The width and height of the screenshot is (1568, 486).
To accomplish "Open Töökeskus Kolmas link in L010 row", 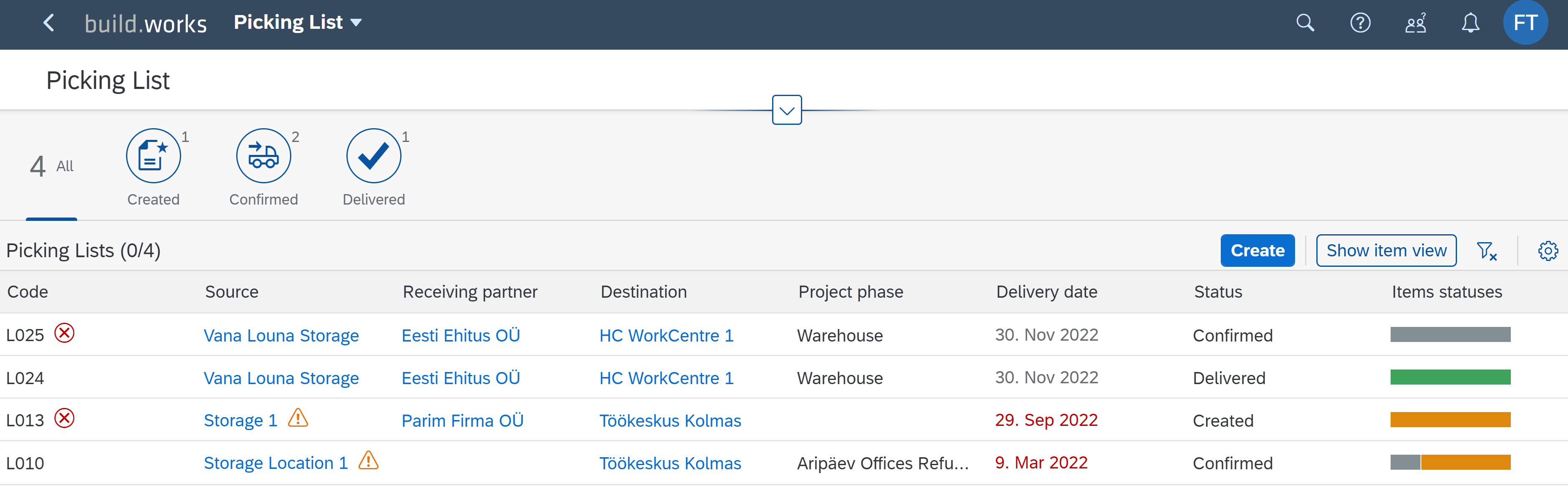I will [670, 463].
